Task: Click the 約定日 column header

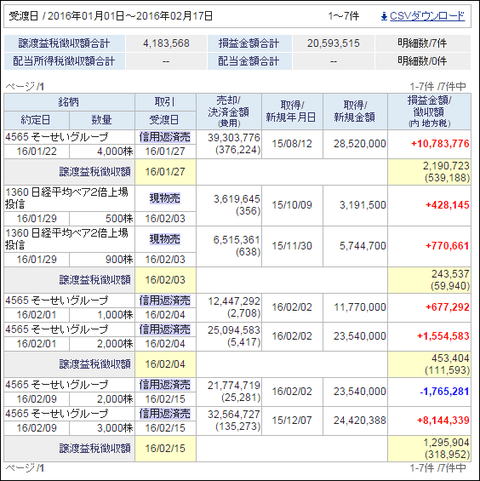Action: pyautogui.click(x=36, y=120)
